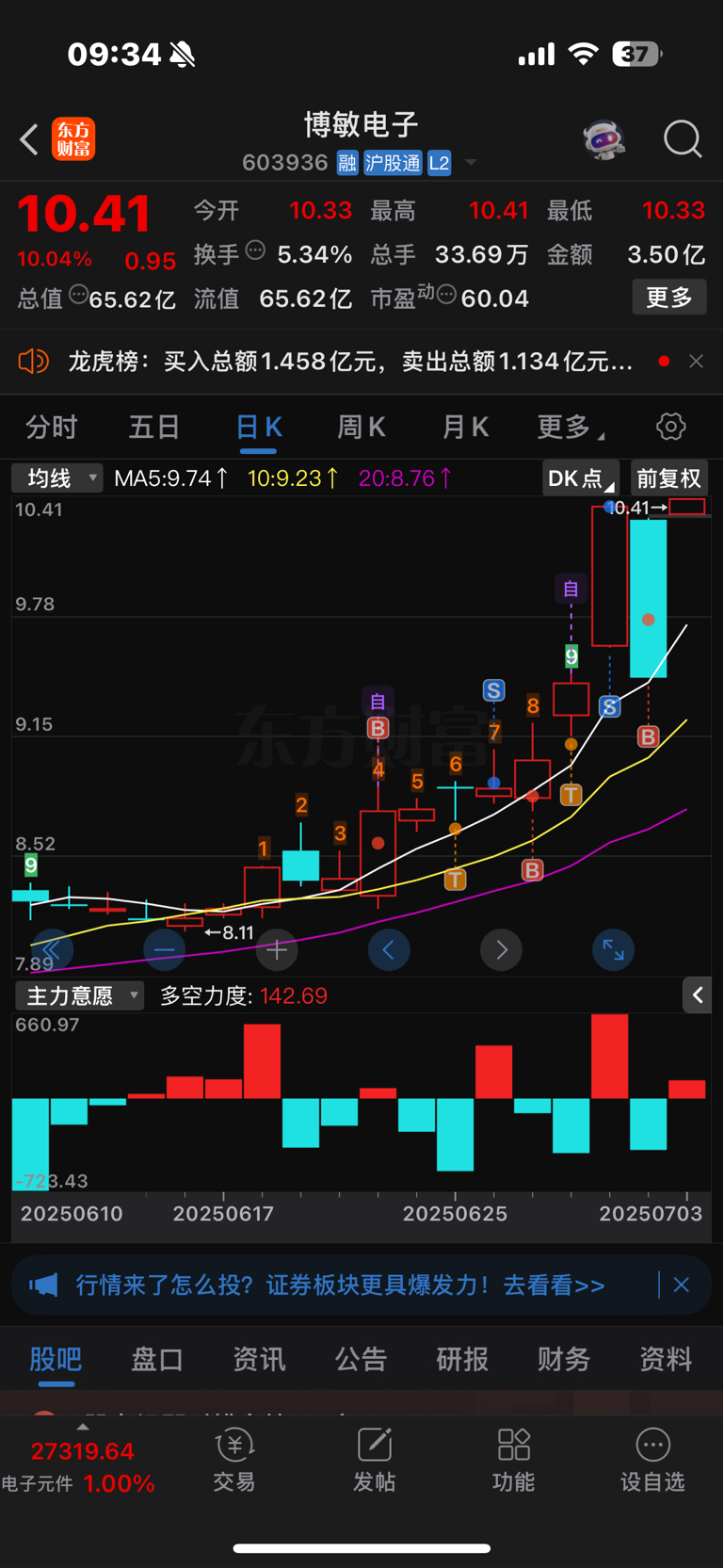Move chart cursor to next candle
The height and width of the screenshot is (1568, 724).
coord(501,950)
